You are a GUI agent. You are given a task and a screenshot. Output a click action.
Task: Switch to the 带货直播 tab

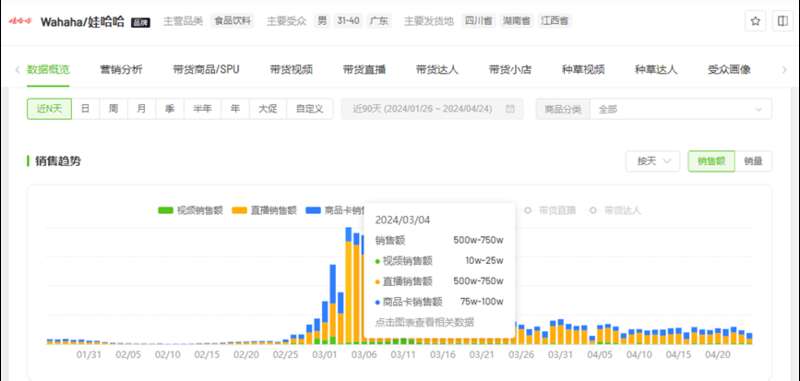364,70
